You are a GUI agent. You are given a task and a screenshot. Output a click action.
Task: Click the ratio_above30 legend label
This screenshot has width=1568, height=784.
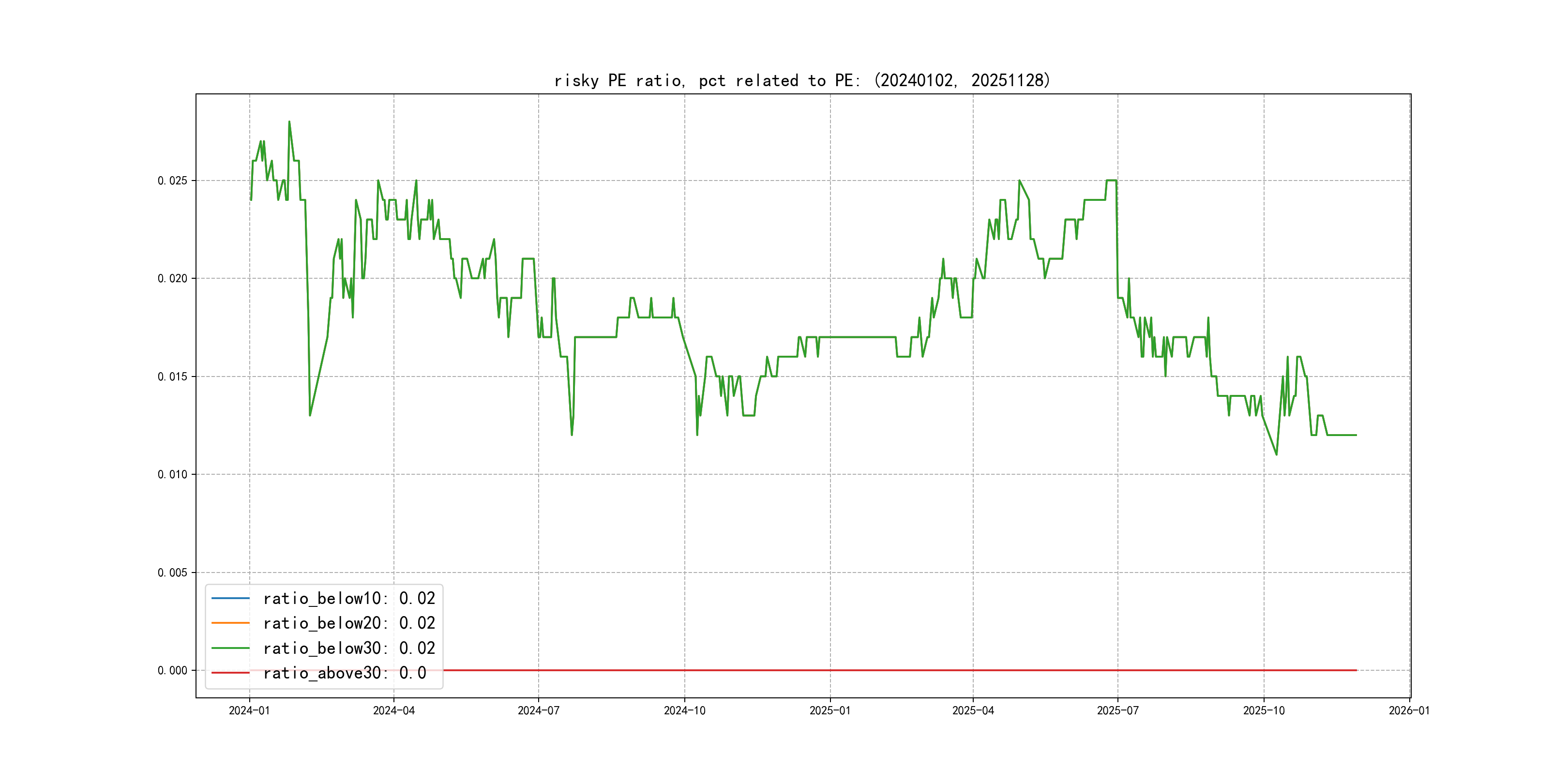coord(345,673)
